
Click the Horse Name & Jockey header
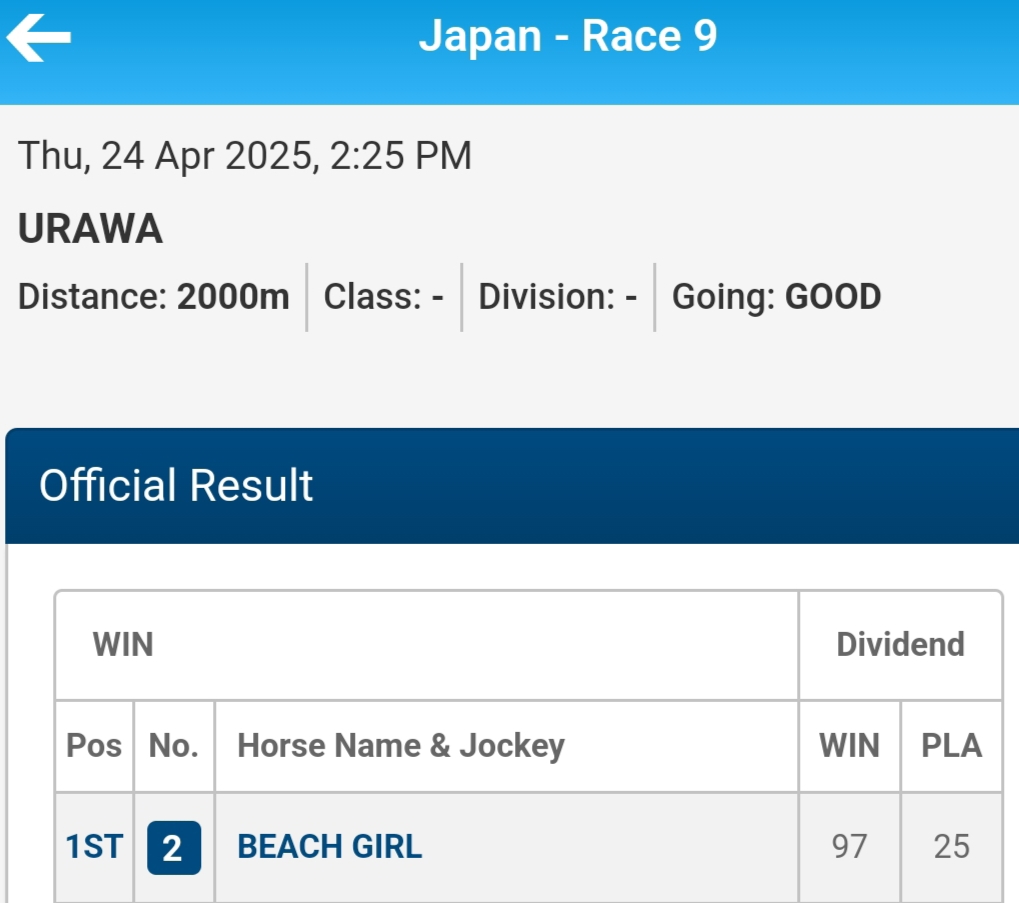point(401,746)
